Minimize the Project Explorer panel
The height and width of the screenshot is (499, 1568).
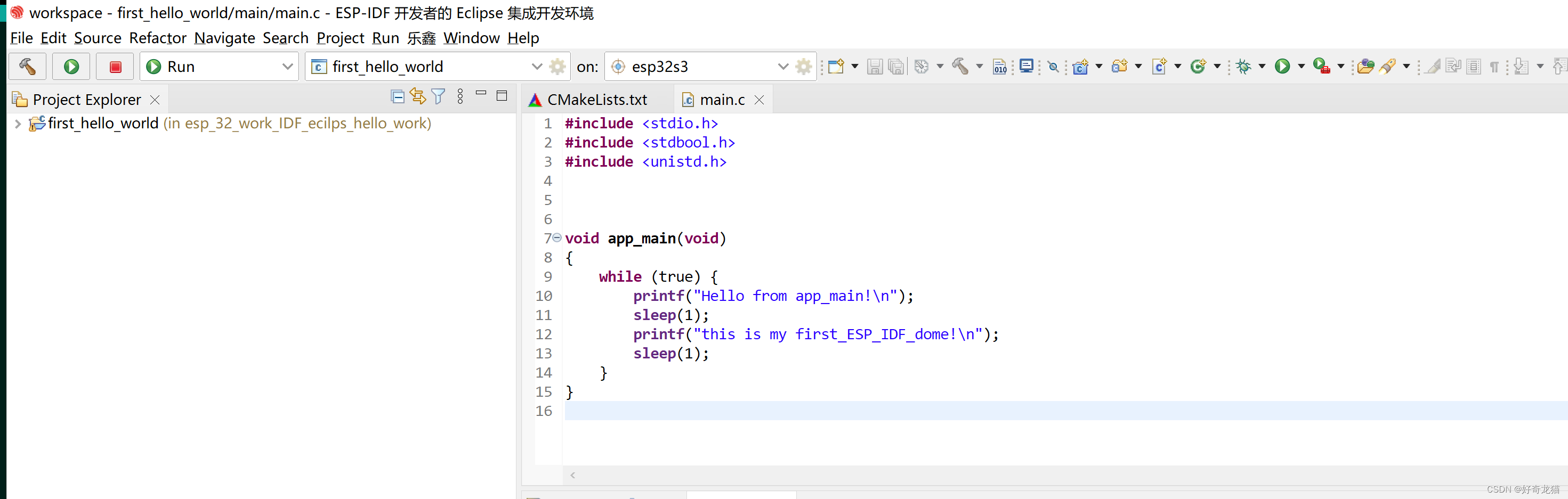(481, 93)
